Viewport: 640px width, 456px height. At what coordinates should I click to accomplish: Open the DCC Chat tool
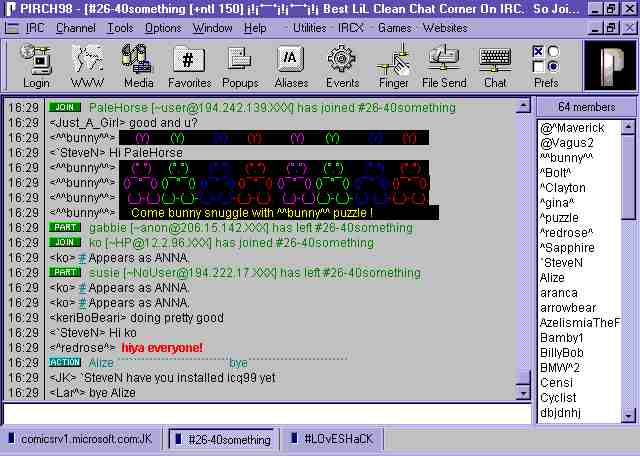pyautogui.click(x=495, y=65)
